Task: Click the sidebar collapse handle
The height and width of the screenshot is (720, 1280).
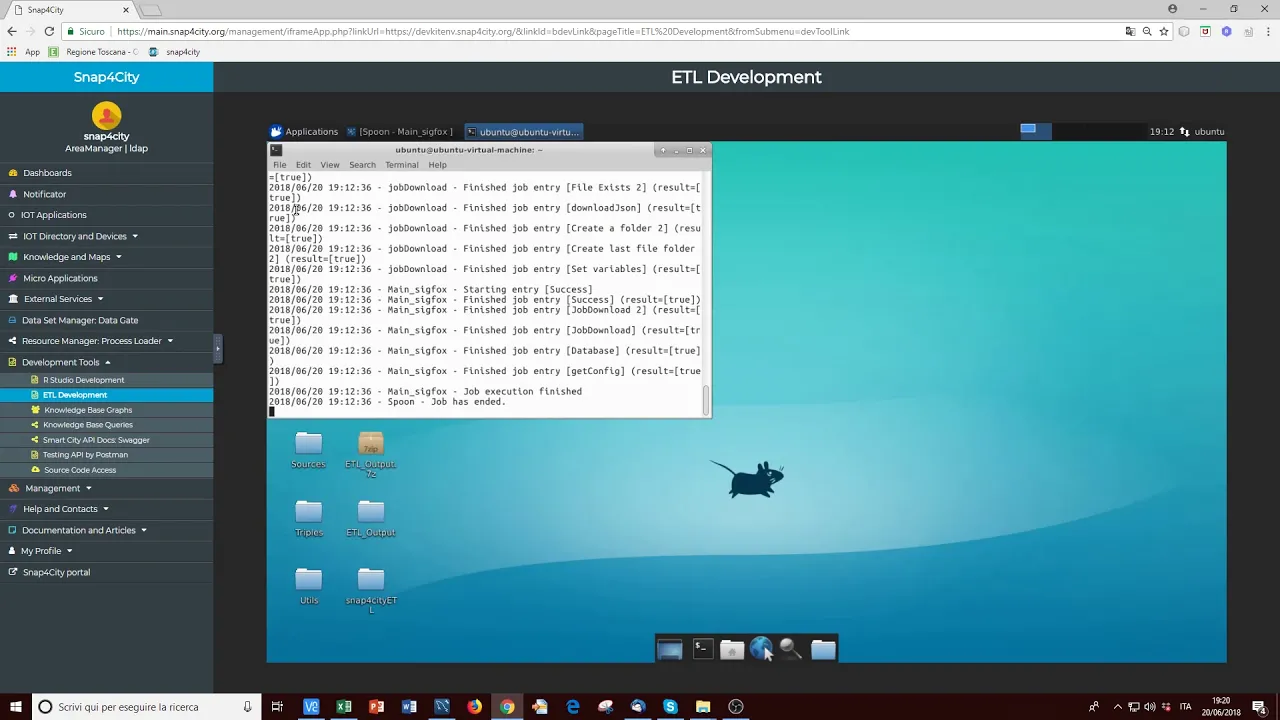Action: tap(218, 348)
